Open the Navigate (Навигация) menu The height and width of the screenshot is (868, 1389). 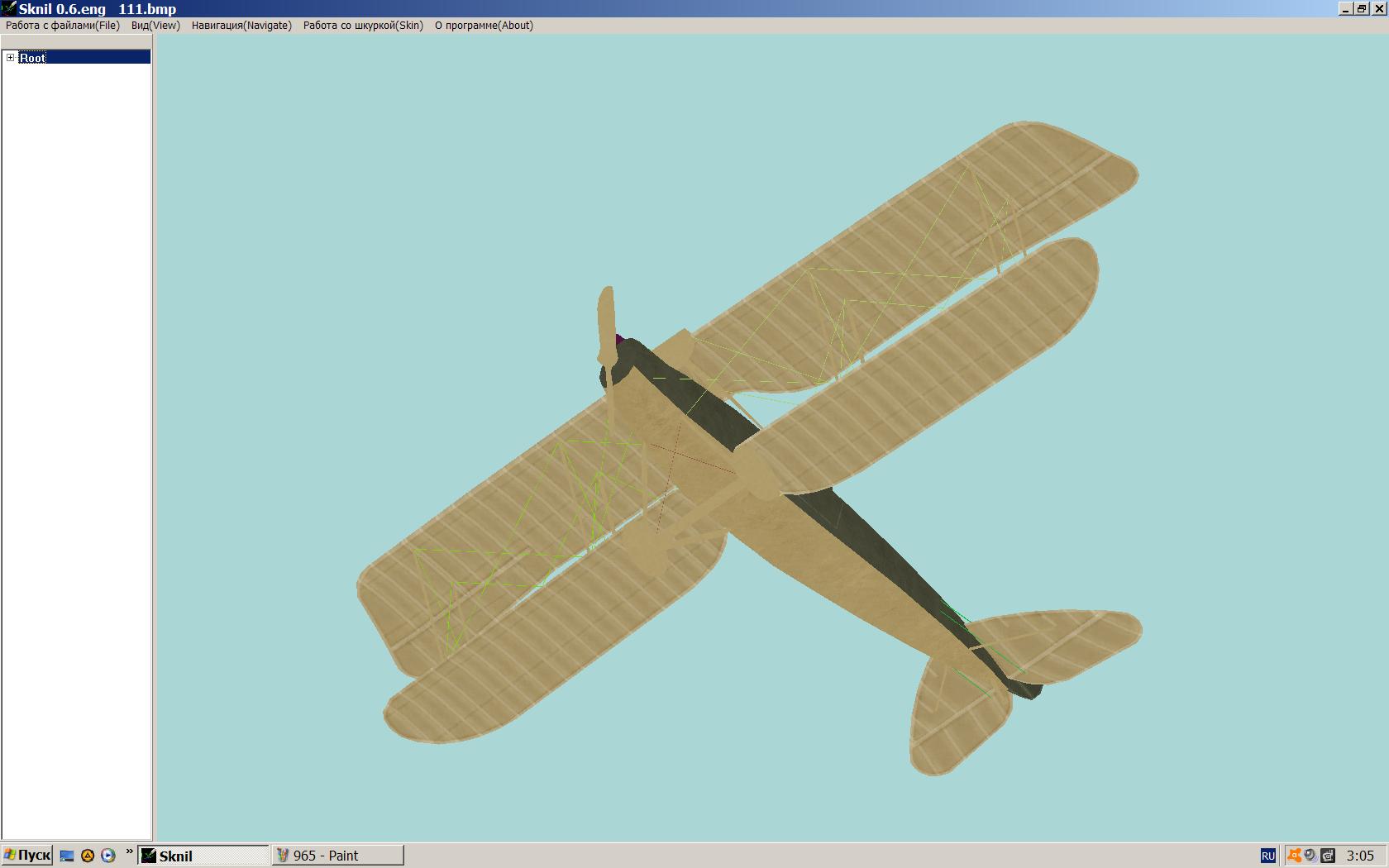pos(241,26)
